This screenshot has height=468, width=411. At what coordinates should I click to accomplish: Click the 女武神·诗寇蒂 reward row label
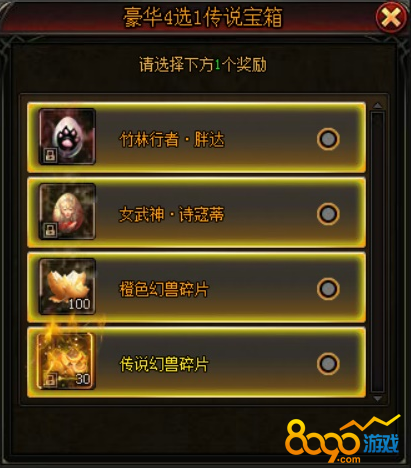coord(172,214)
